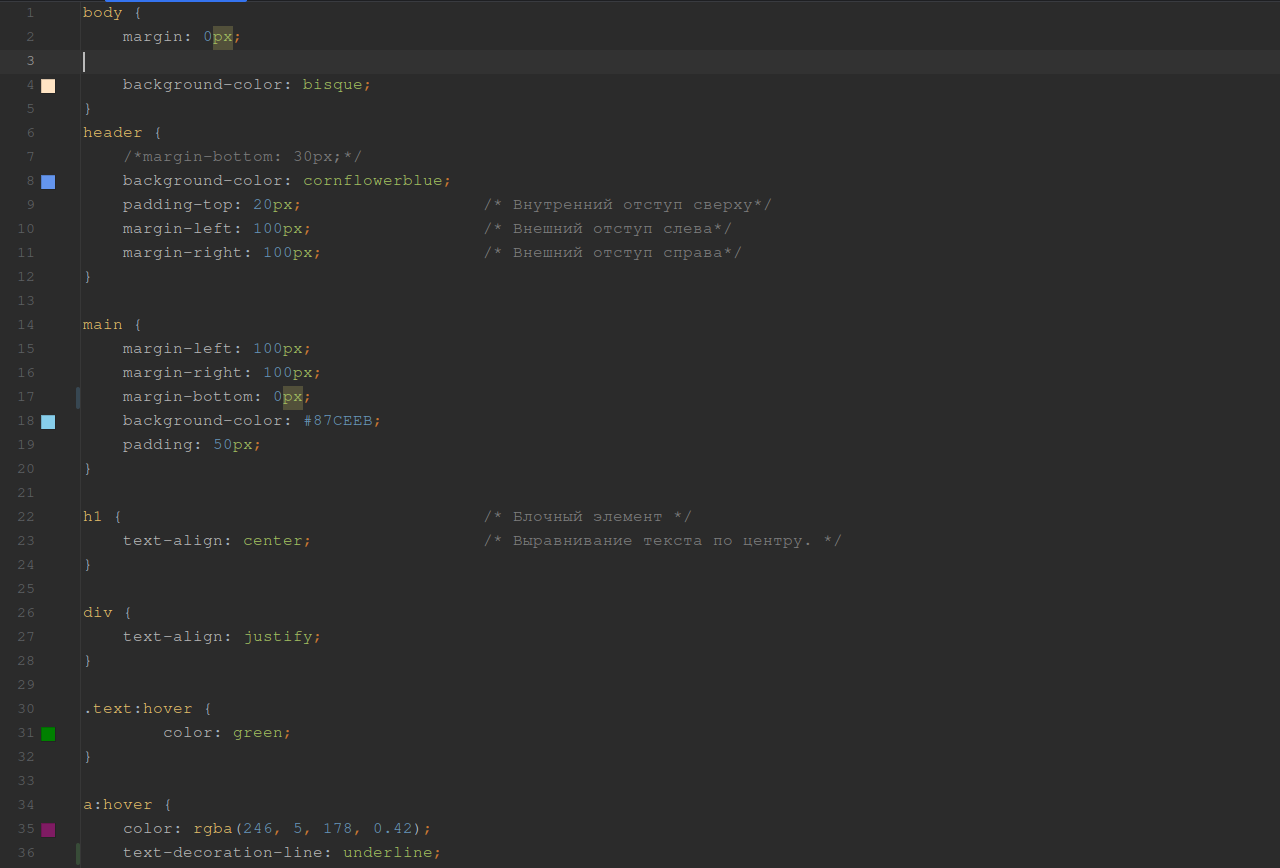Click the main selector name
Viewport: 1280px width, 868px height.
point(102,325)
